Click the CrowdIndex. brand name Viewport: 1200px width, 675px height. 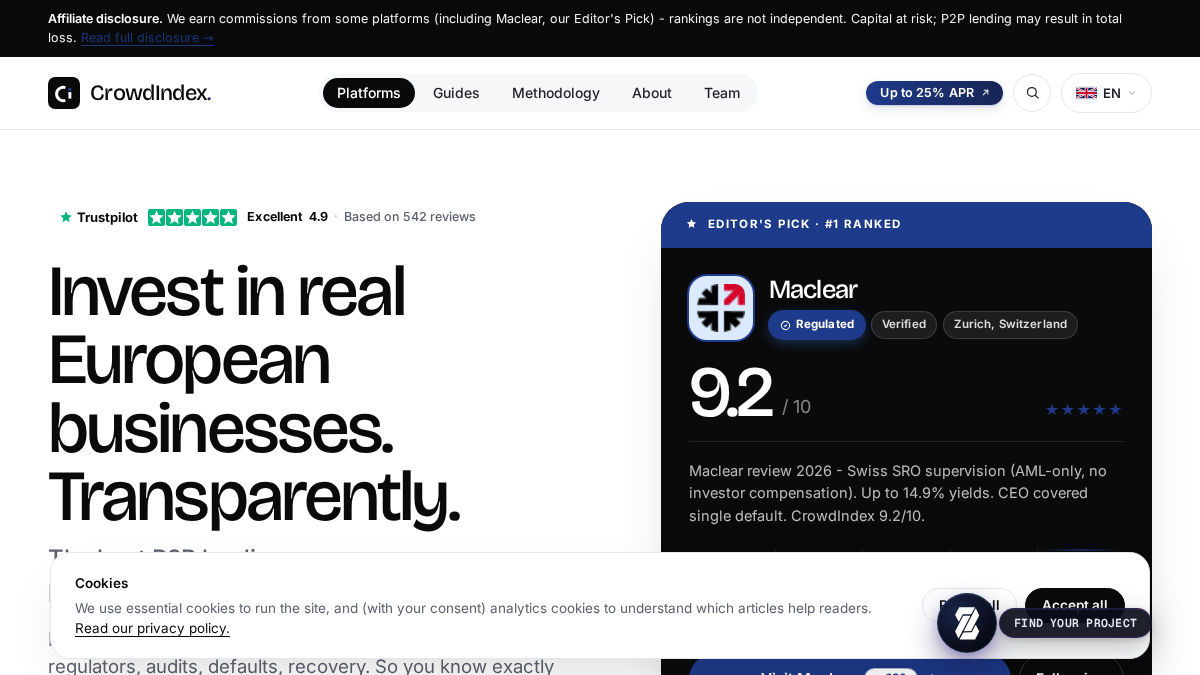151,93
